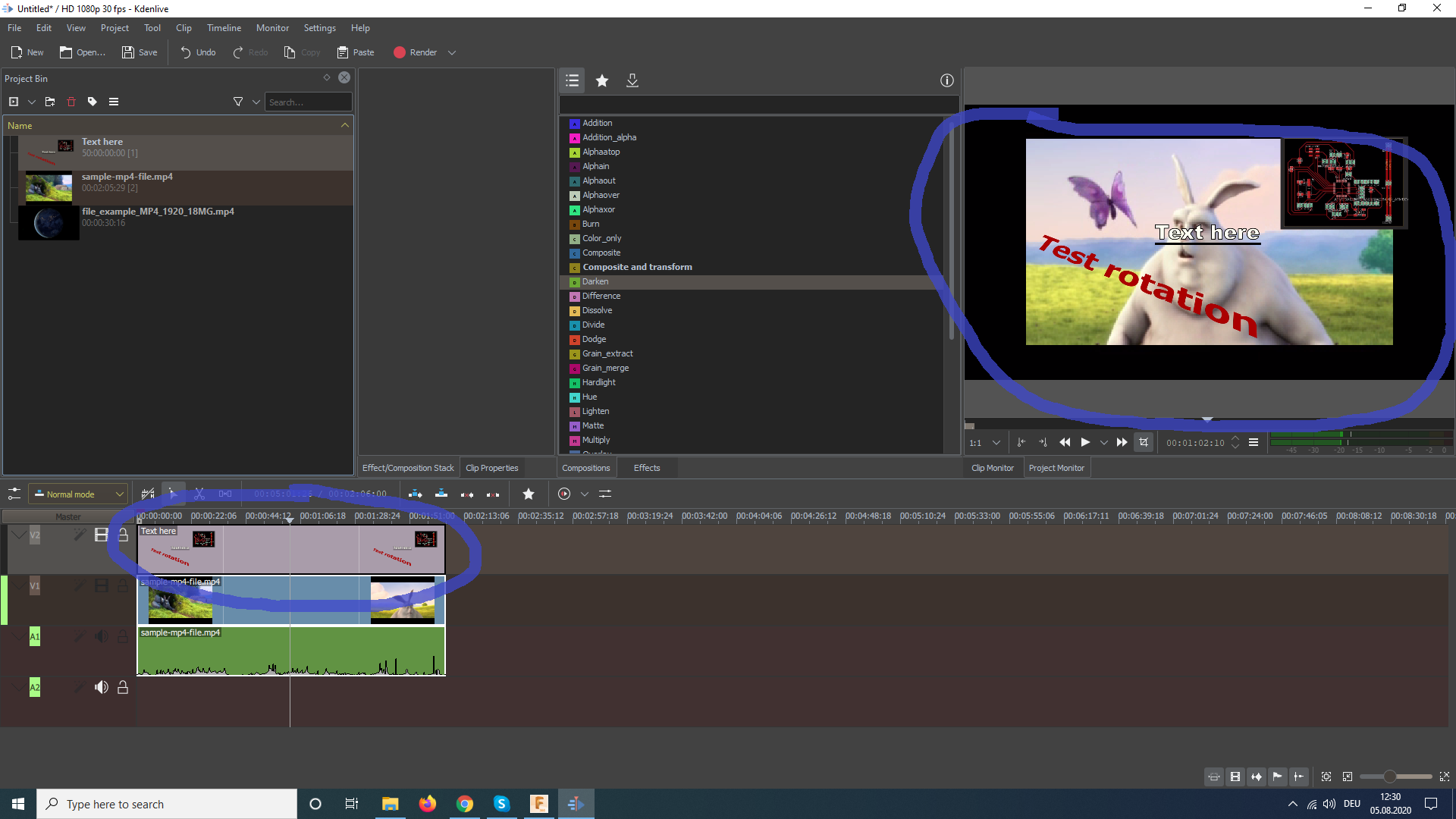Mute the A2 audio track
The height and width of the screenshot is (819, 1456).
click(101, 687)
